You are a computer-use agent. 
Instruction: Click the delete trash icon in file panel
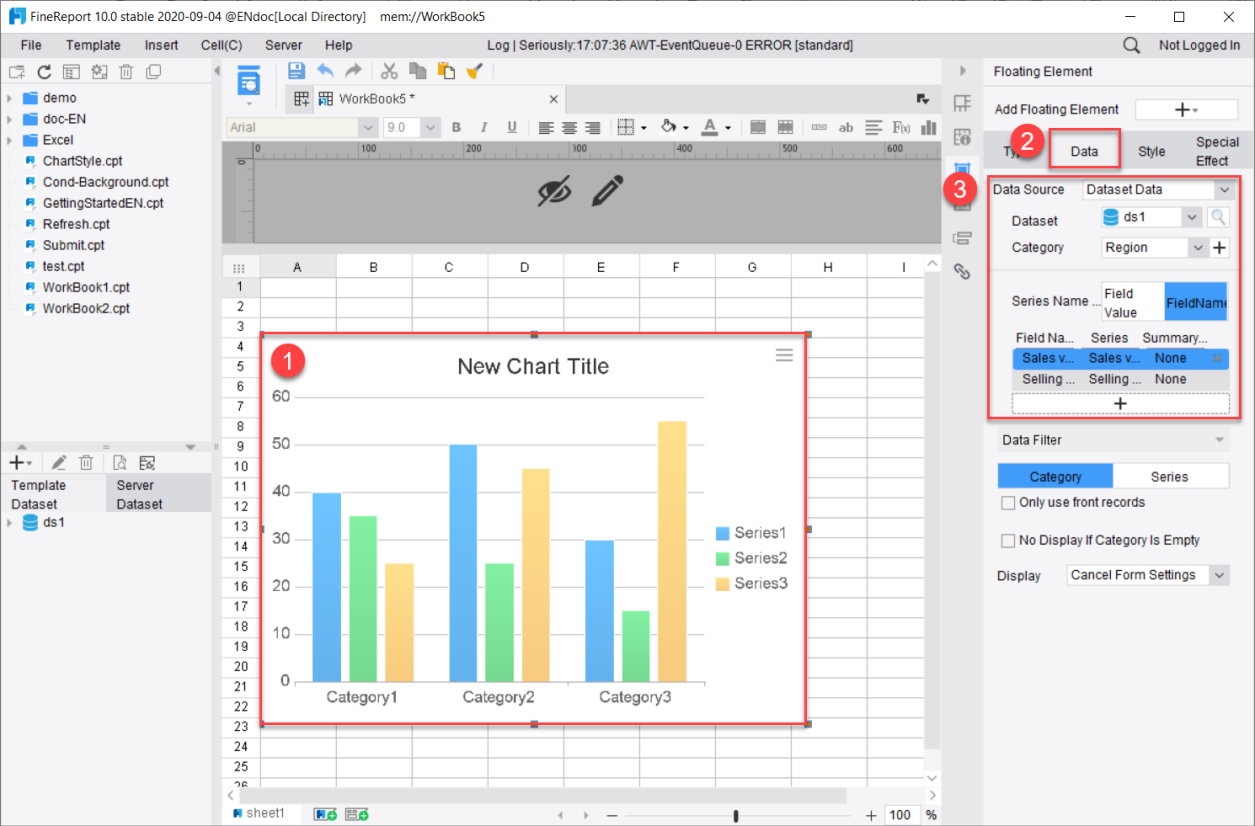126,71
